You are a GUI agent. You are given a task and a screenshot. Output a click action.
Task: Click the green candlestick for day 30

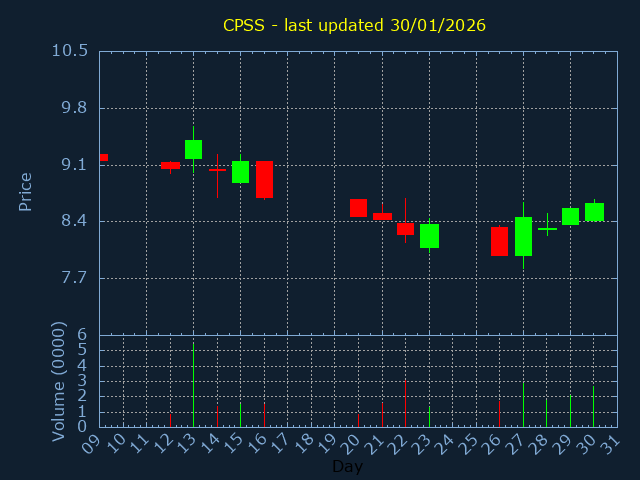(594, 212)
